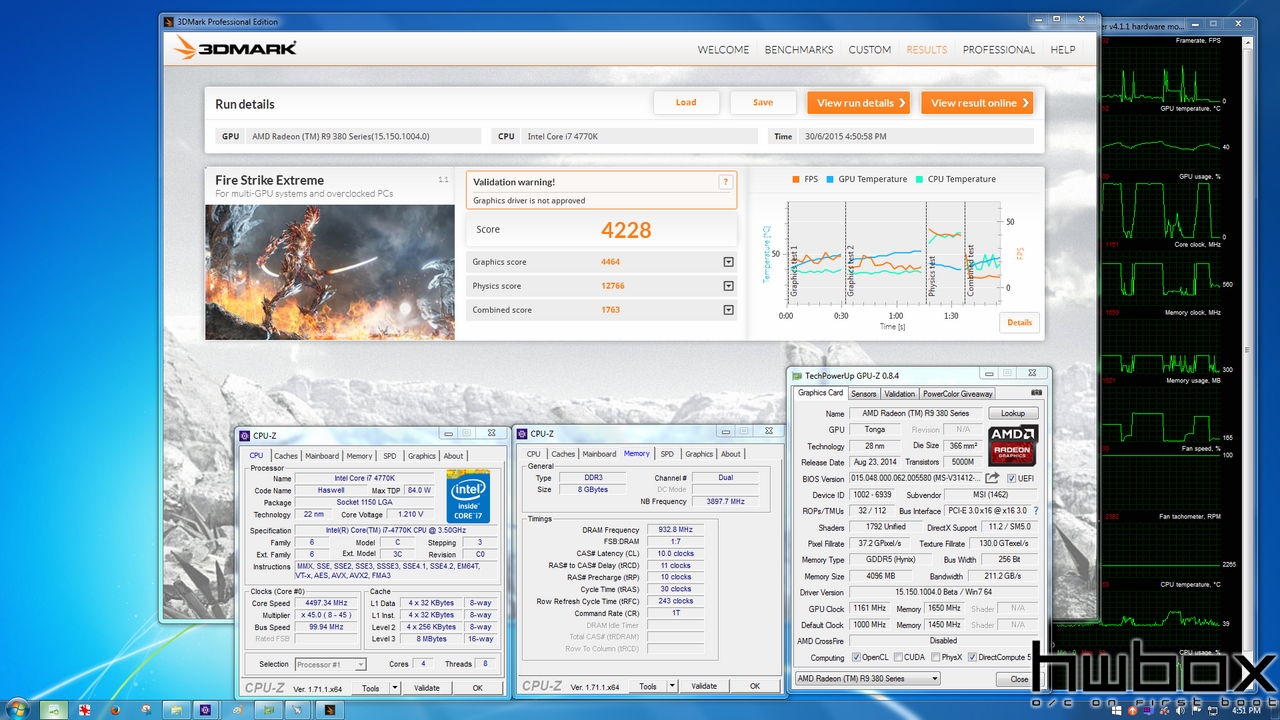The width and height of the screenshot is (1280, 720).
Task: Toggle OpenCL checkbox in GPU-Z
Action: point(856,657)
